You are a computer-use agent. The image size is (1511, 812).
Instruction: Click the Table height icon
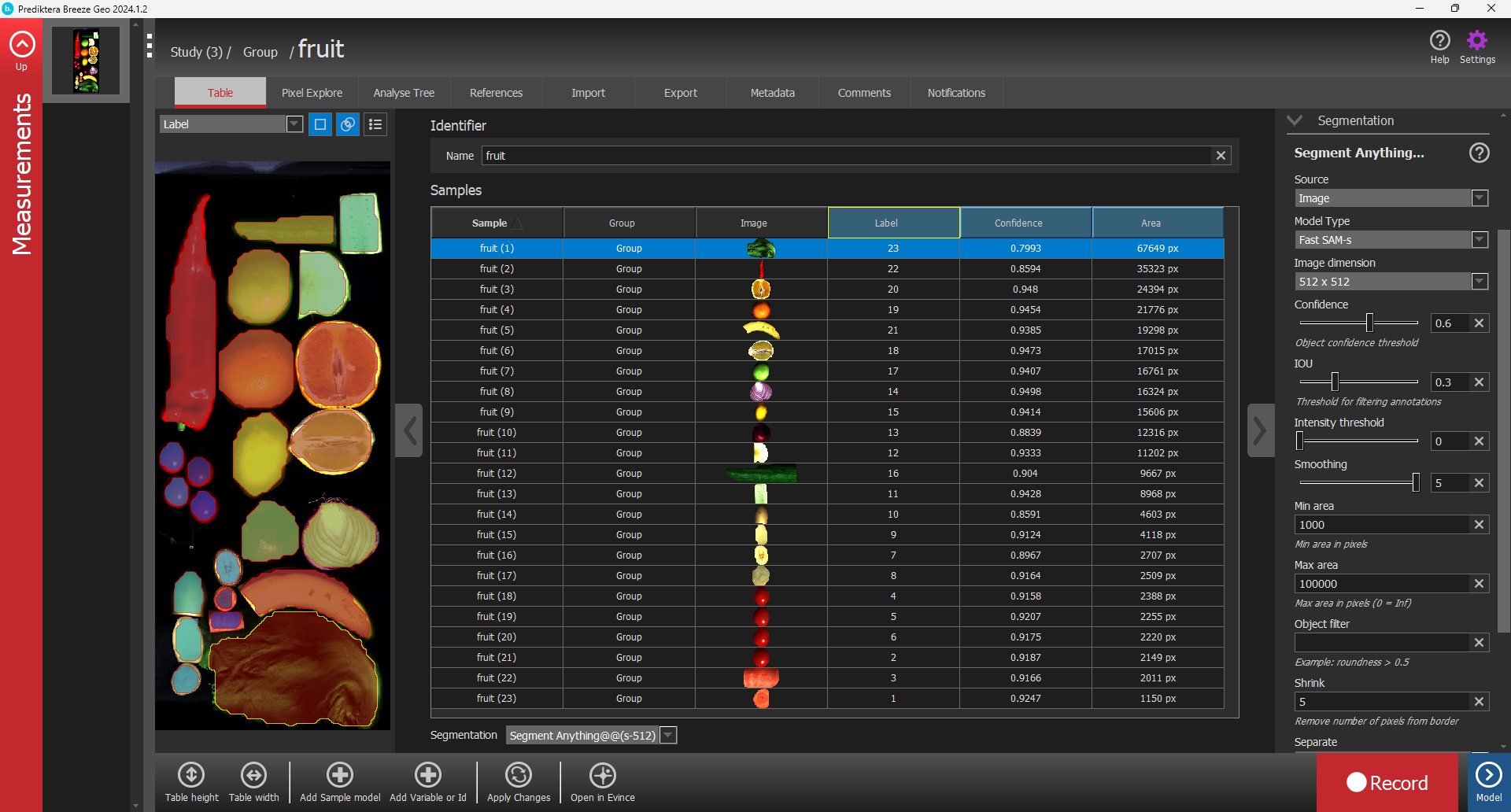click(x=191, y=775)
